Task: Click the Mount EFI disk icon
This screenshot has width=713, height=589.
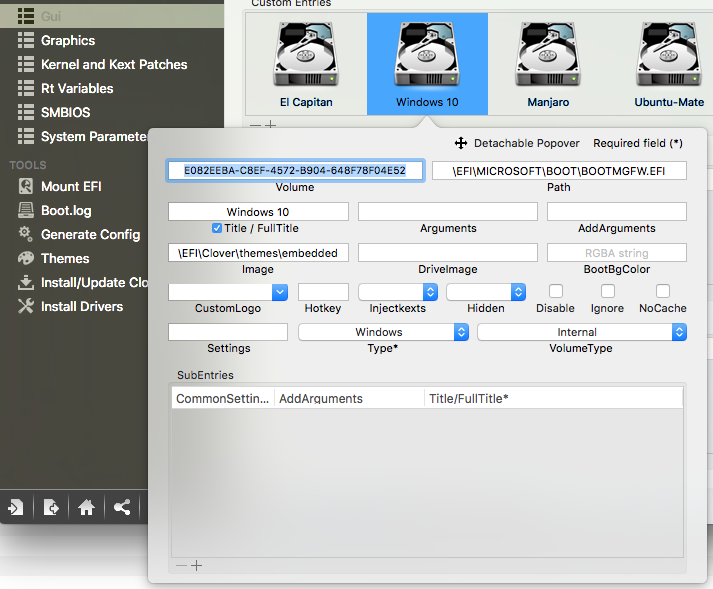Action: click(25, 186)
